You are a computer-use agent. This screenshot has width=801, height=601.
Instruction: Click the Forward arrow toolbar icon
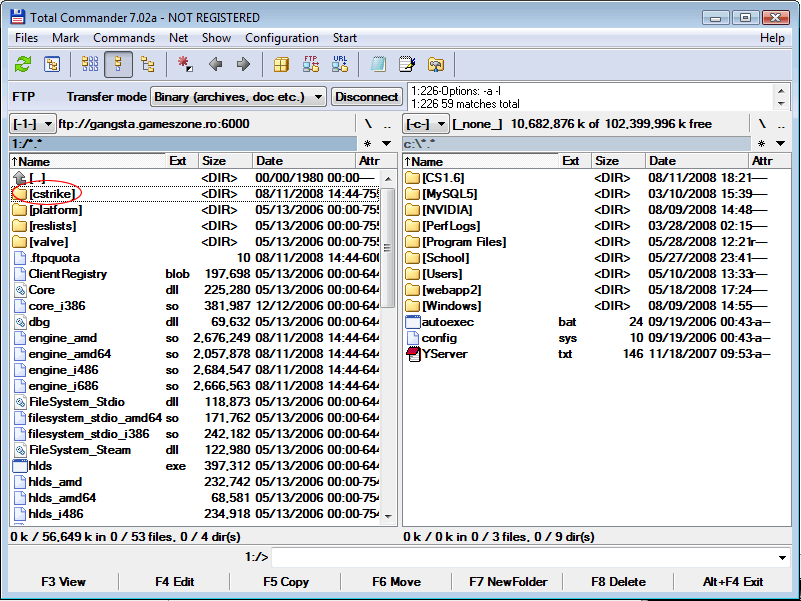coord(243,64)
